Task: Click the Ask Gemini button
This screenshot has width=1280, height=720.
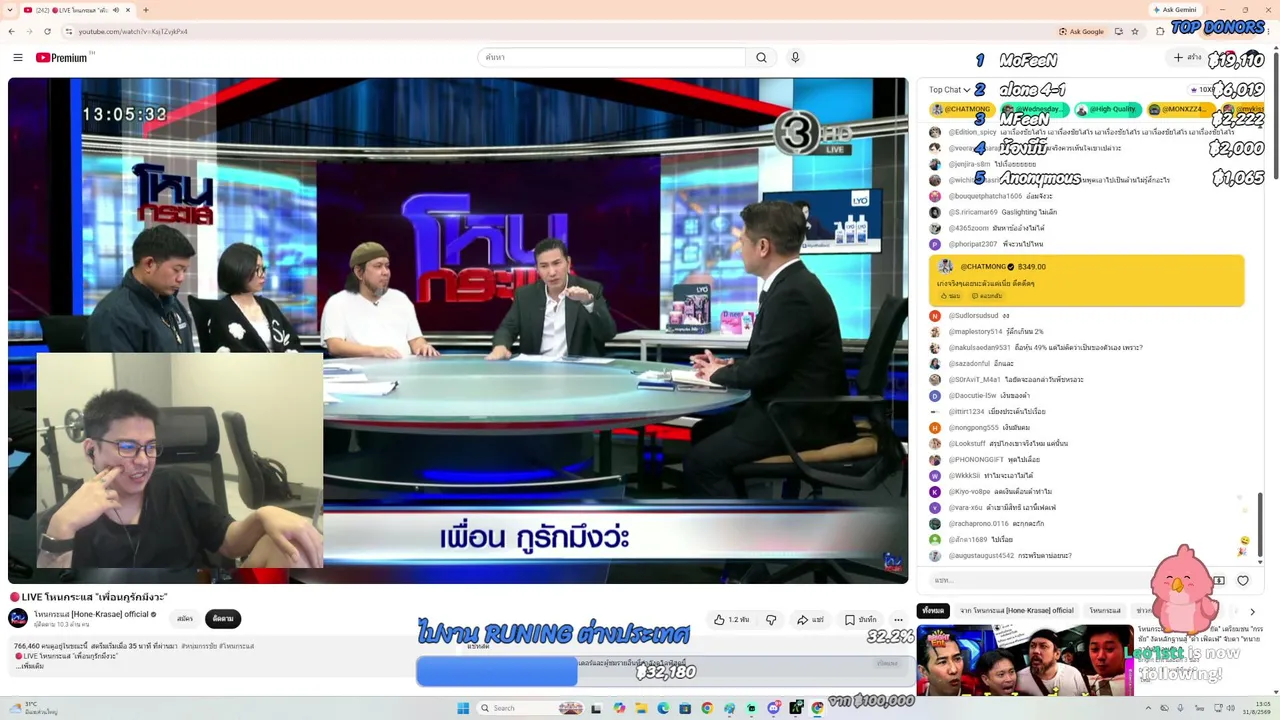Action: [x=1174, y=10]
